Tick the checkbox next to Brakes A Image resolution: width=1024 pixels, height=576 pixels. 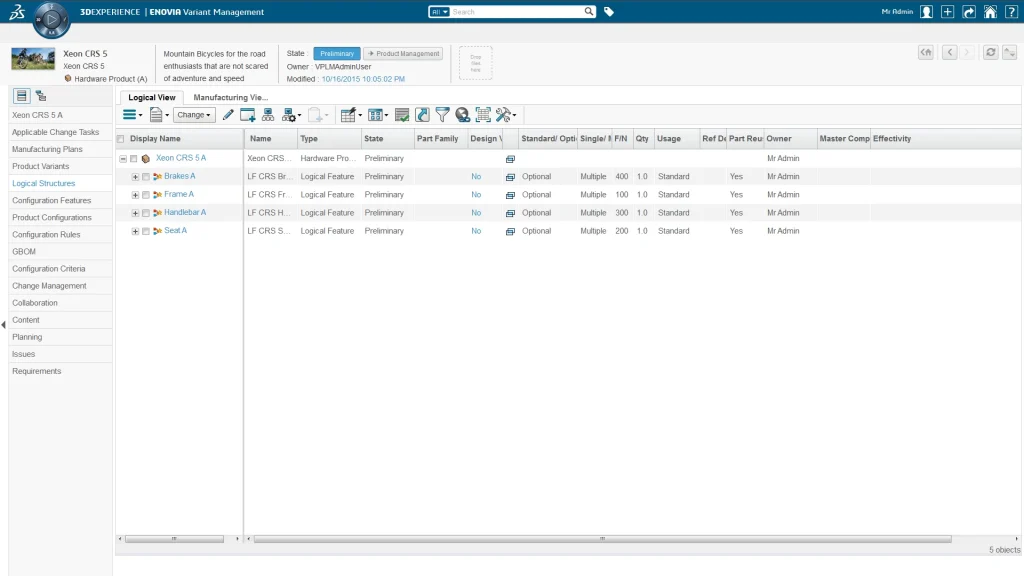tap(146, 177)
